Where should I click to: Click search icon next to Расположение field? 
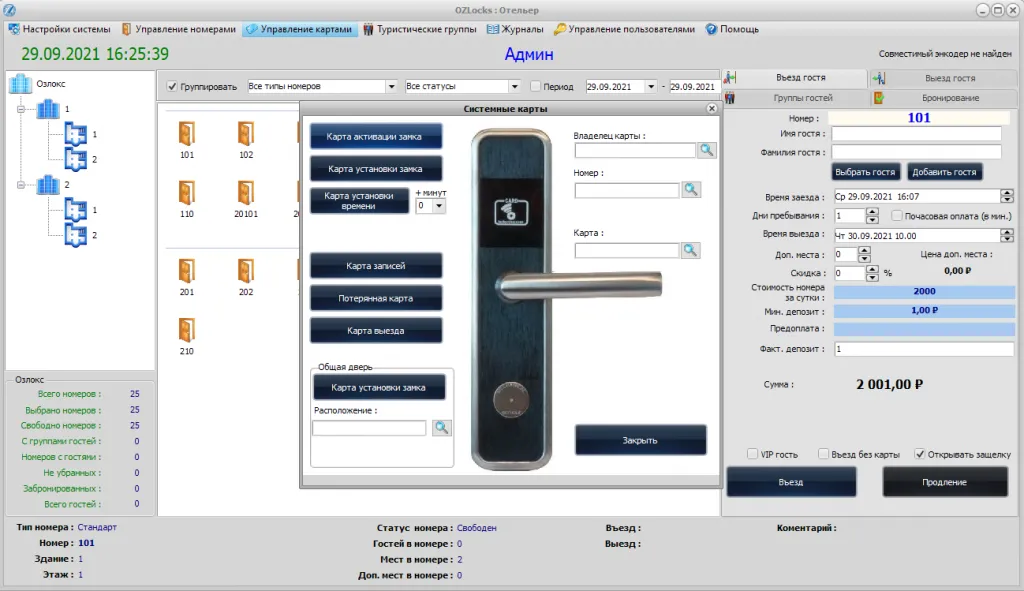(441, 428)
